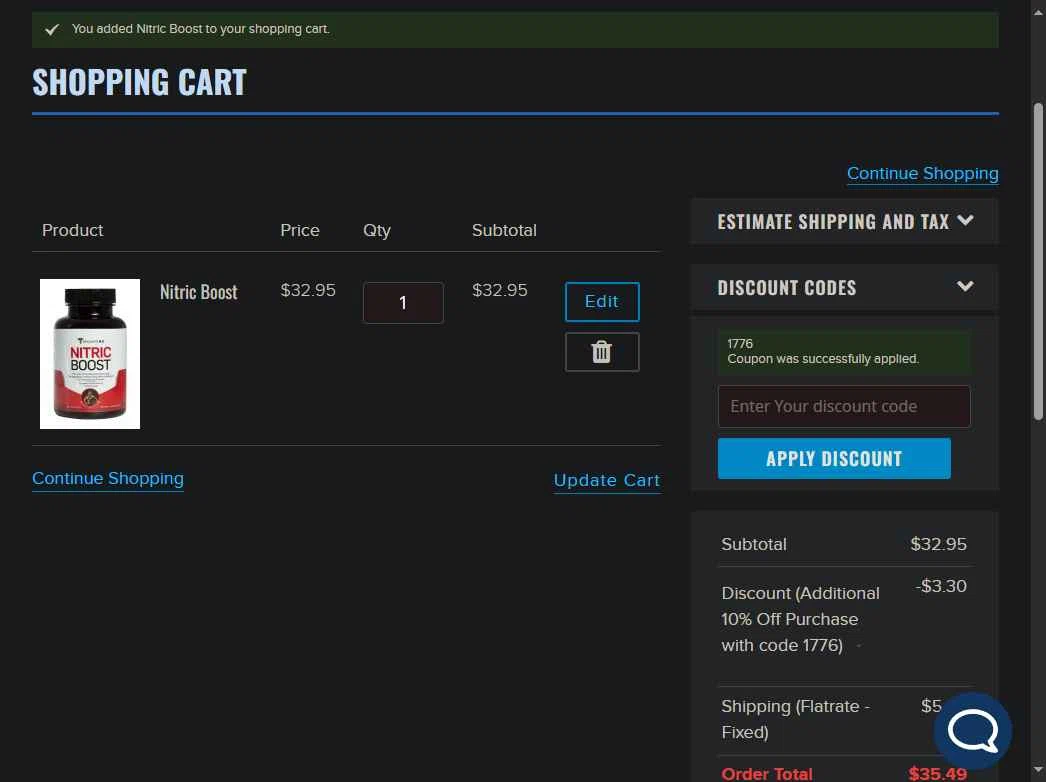Viewport: 1046px width, 782px height.
Task: Click the Order Total amount $35.49
Action: pos(937,774)
